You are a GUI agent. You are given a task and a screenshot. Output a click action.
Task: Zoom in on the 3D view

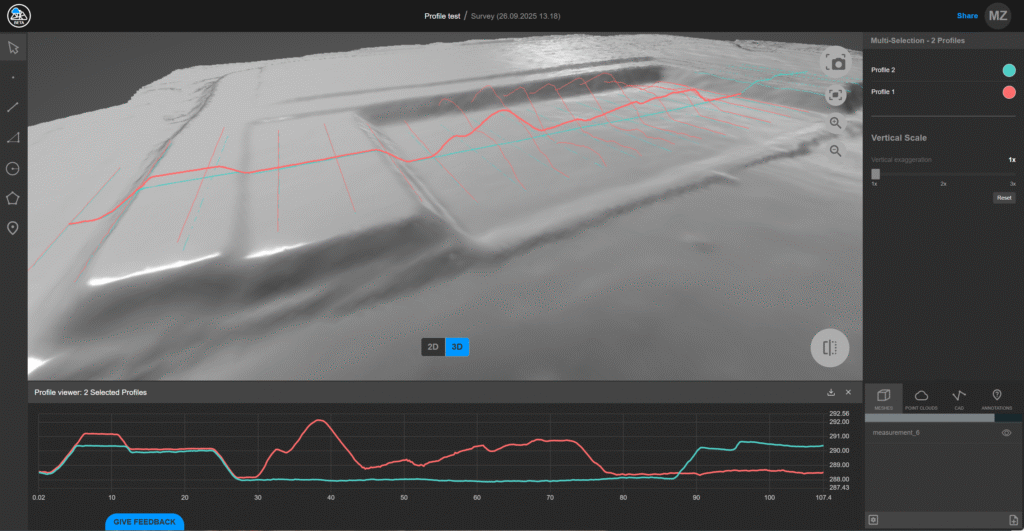pos(836,123)
